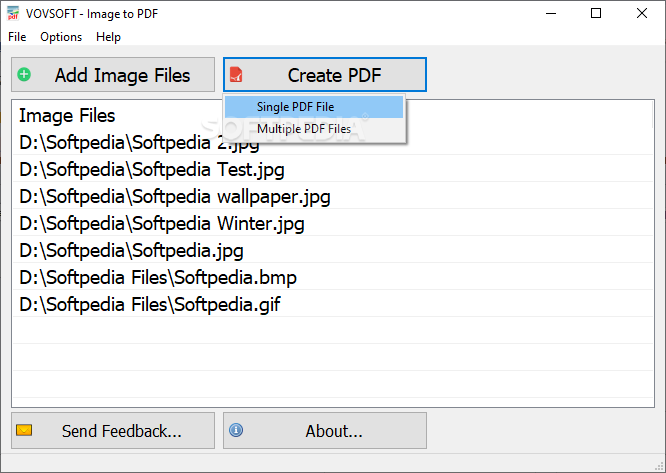Screen dimensions: 666x473
Task: Close the Image to PDF window
Action: 642,13
